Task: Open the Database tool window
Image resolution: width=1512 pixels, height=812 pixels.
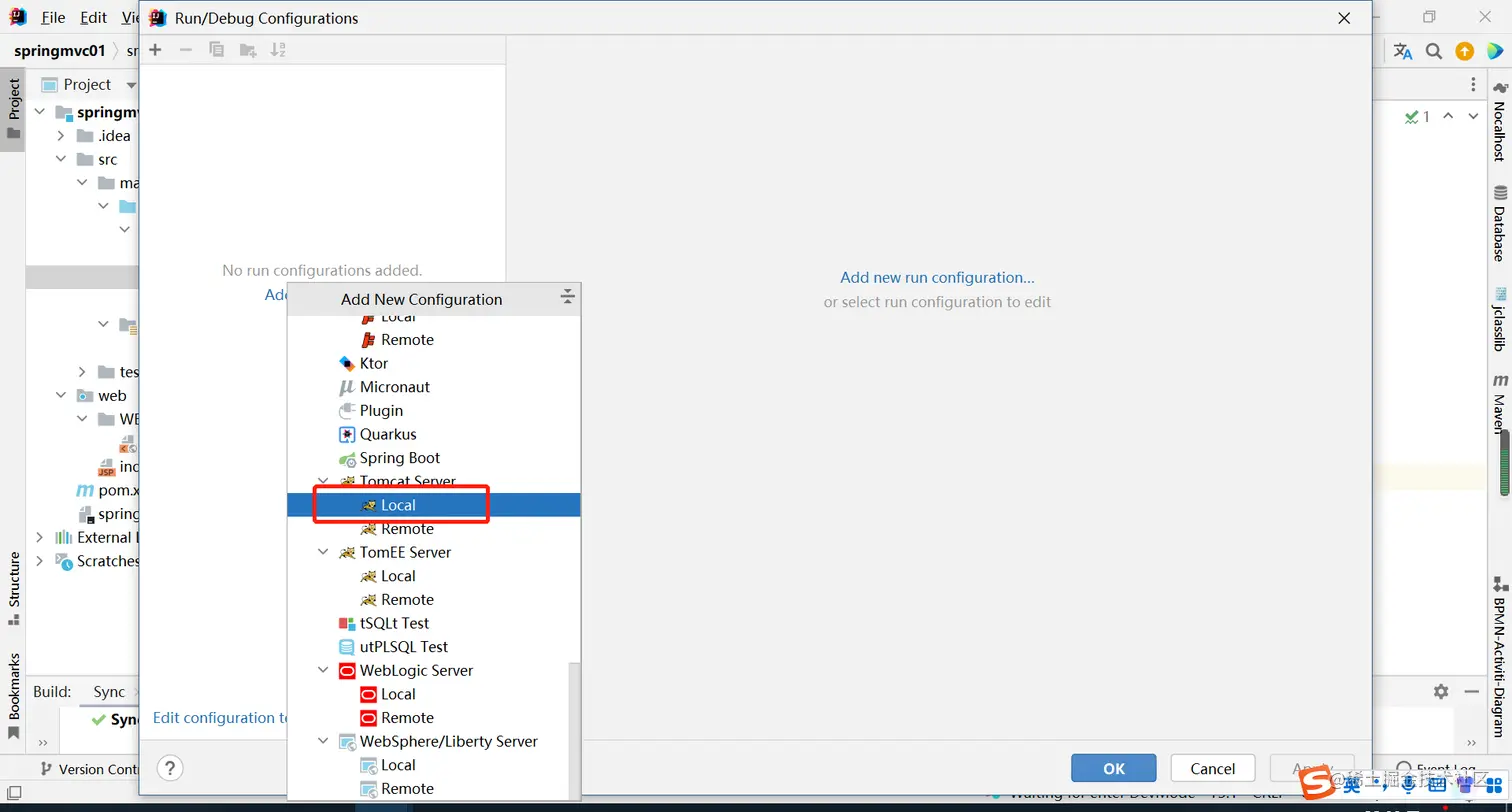Action: [x=1500, y=223]
